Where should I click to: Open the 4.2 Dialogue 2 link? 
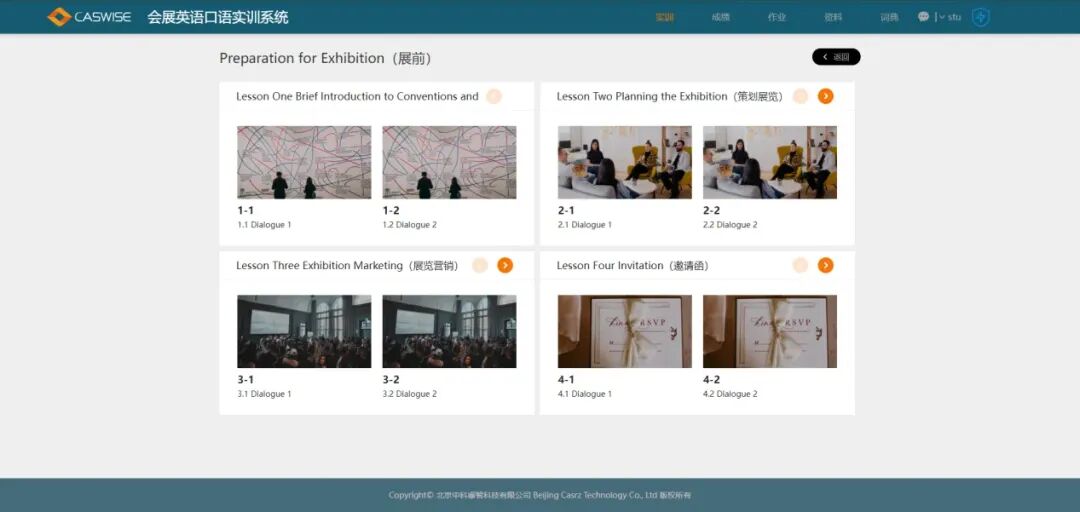pyautogui.click(x=730, y=394)
